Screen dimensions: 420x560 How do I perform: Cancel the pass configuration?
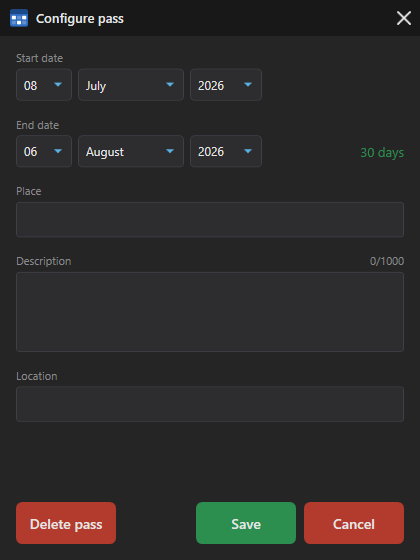coord(354,523)
